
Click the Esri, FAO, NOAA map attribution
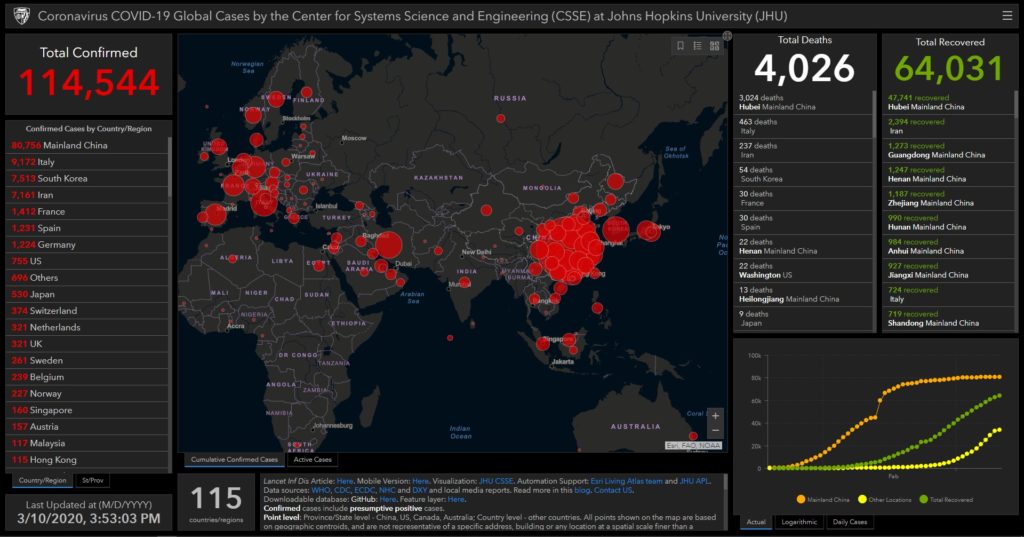tap(693, 446)
